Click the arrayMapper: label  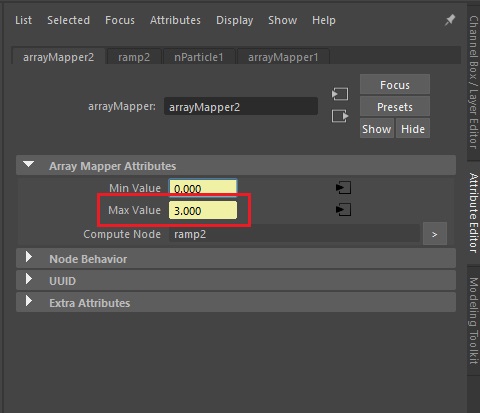click(x=122, y=106)
